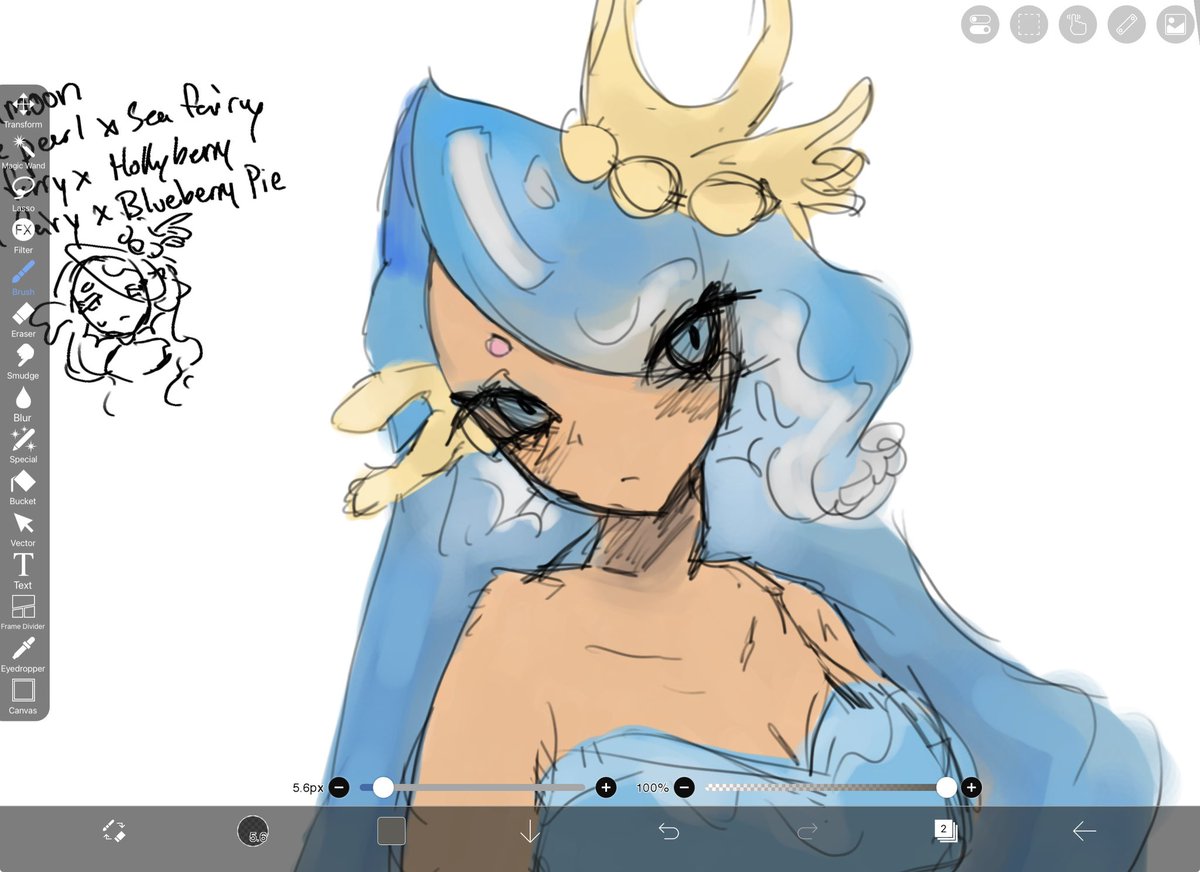
Task: Select the Vector tool
Action: tap(23, 530)
